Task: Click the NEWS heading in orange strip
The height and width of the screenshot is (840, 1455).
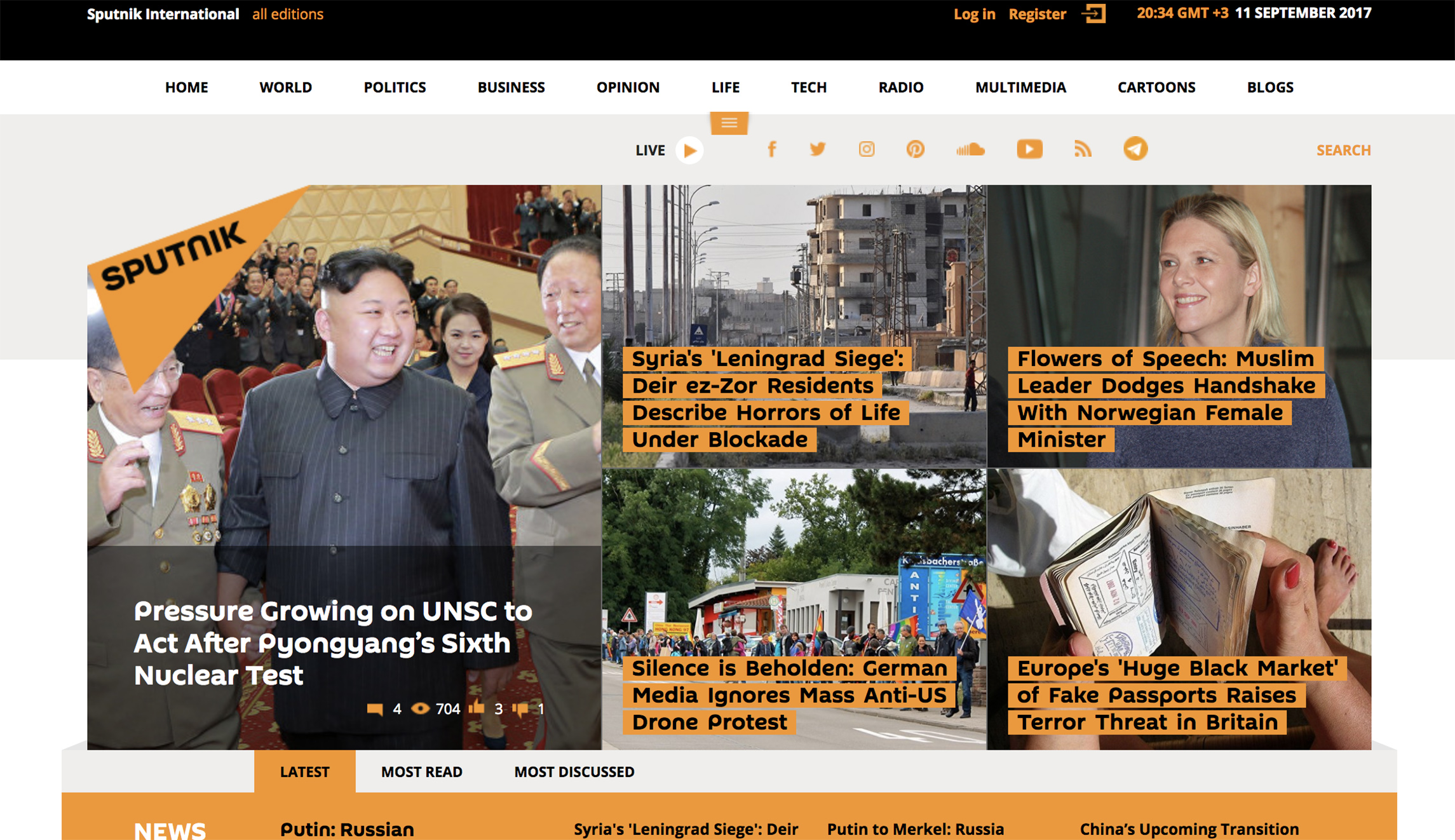Action: pos(170,830)
